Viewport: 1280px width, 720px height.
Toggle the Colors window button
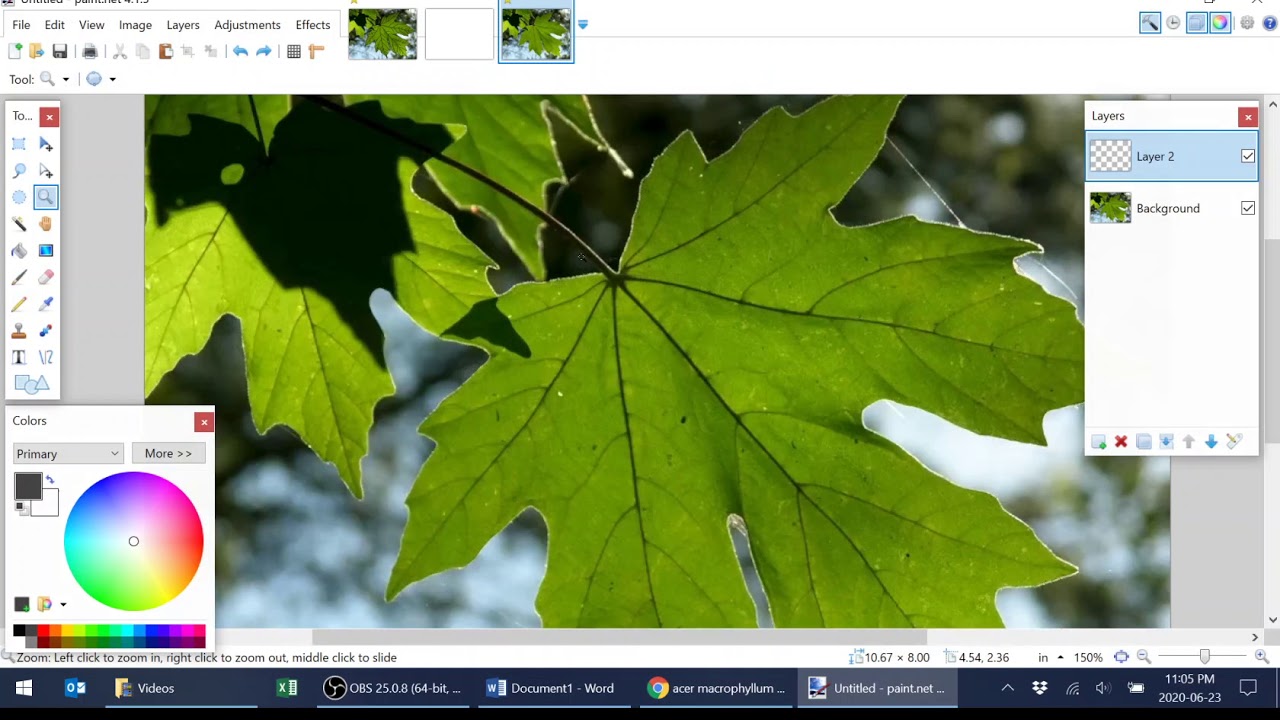coord(1220,23)
